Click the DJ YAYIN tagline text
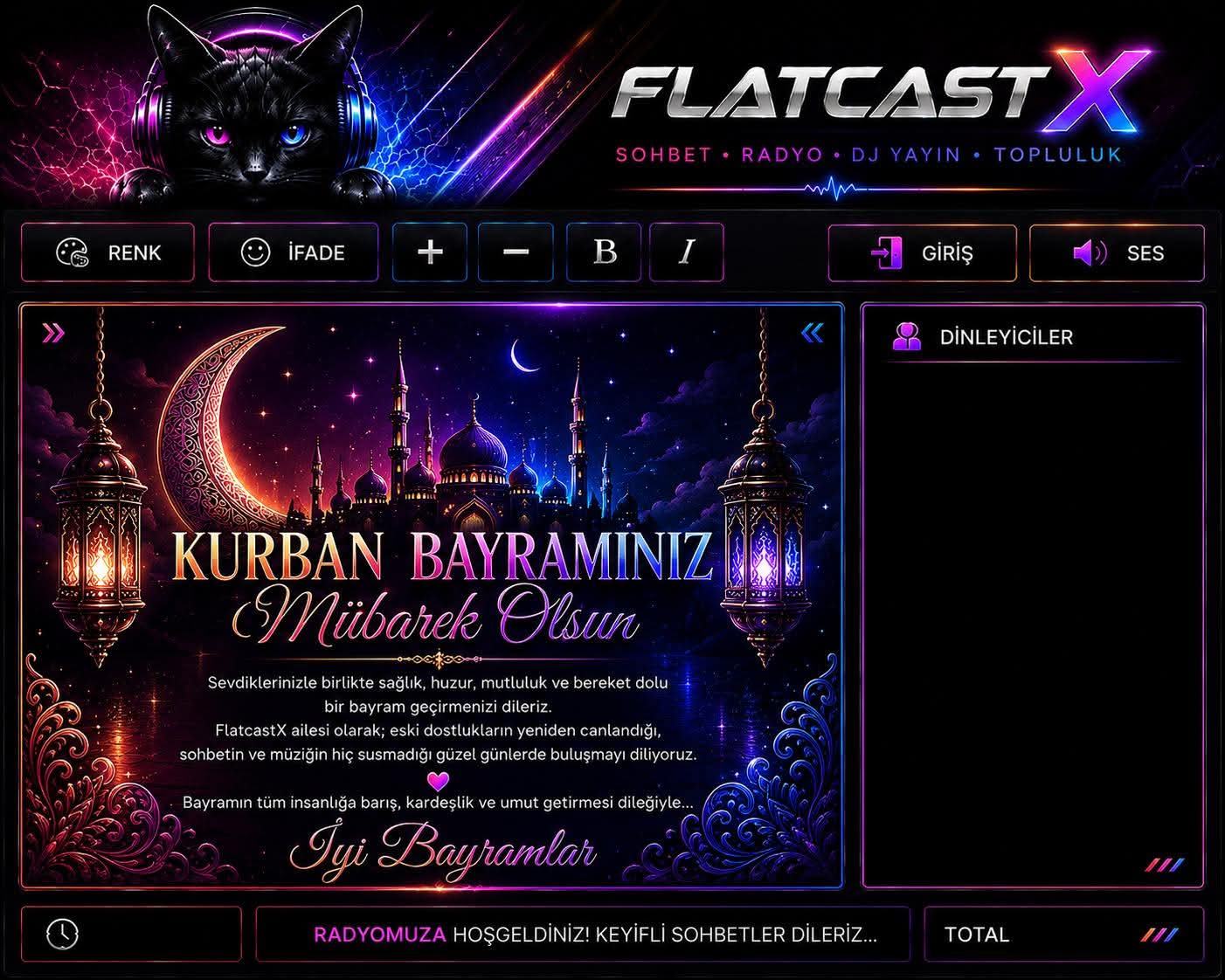 (x=906, y=155)
